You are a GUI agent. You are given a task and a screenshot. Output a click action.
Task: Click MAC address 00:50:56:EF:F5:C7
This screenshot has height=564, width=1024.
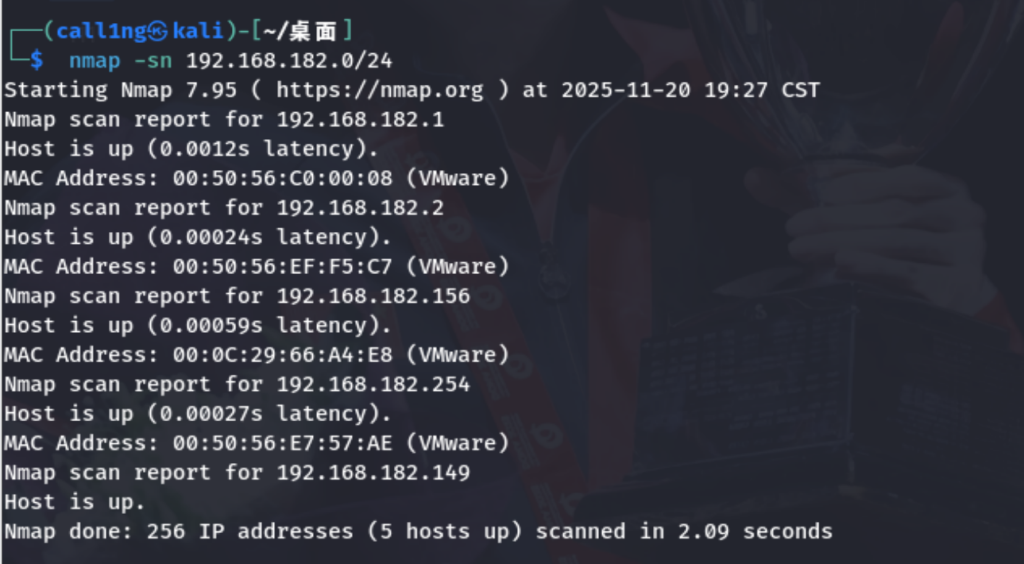point(283,266)
